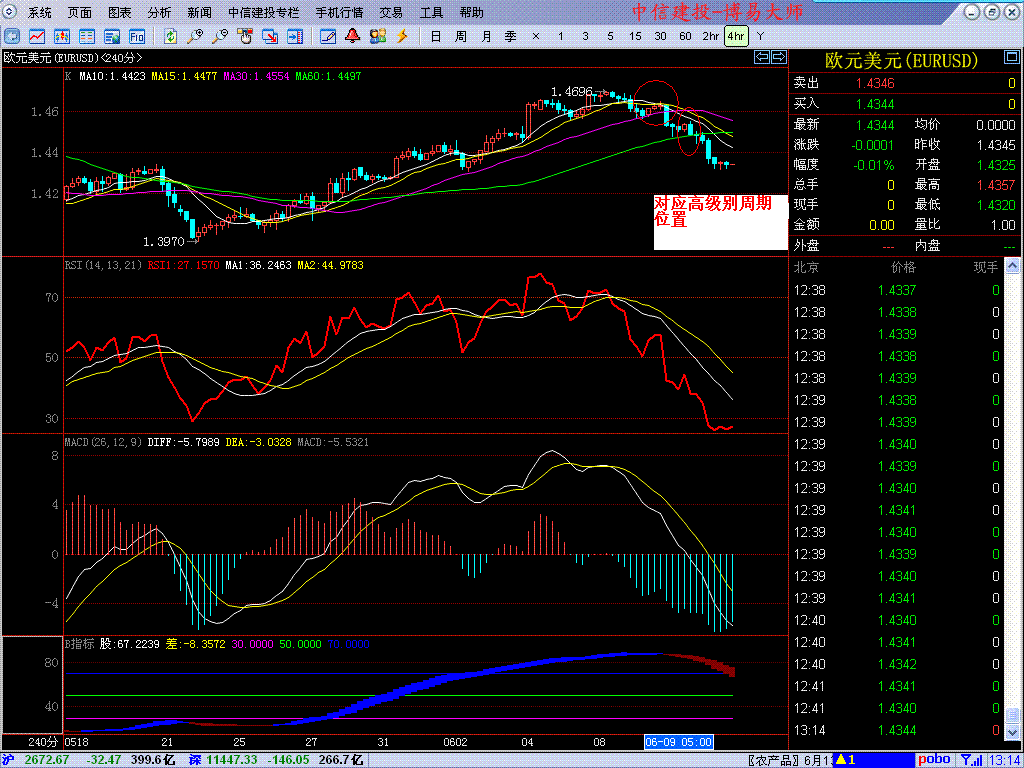The height and width of the screenshot is (768, 1024).
Task: Click the round app logo button by 系统
Action: (12, 12)
